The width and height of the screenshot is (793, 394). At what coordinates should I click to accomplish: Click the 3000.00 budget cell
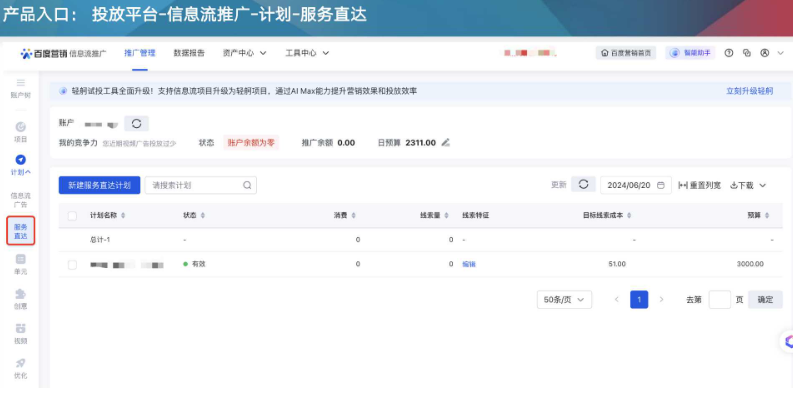[x=751, y=264]
